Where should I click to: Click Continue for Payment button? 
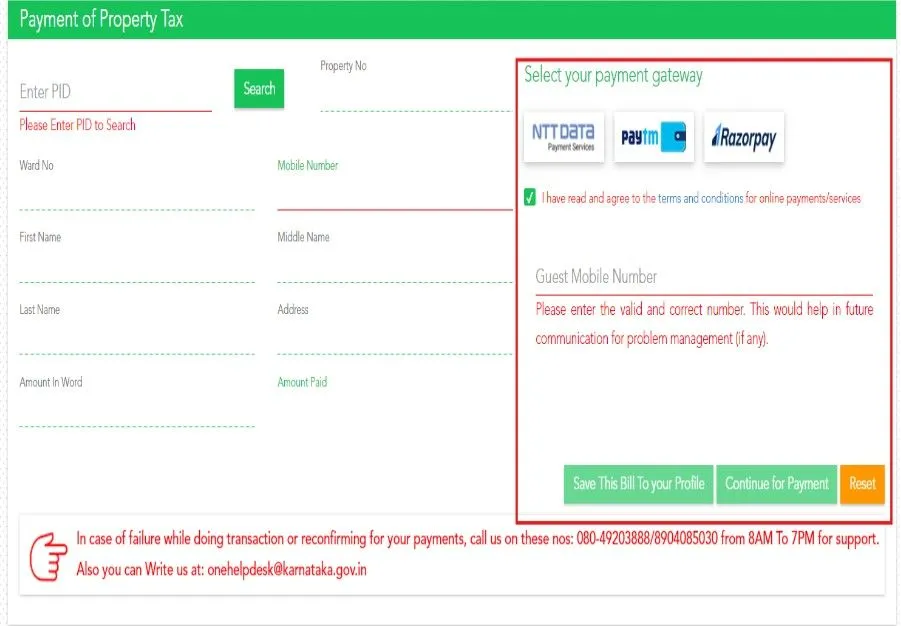[776, 484]
